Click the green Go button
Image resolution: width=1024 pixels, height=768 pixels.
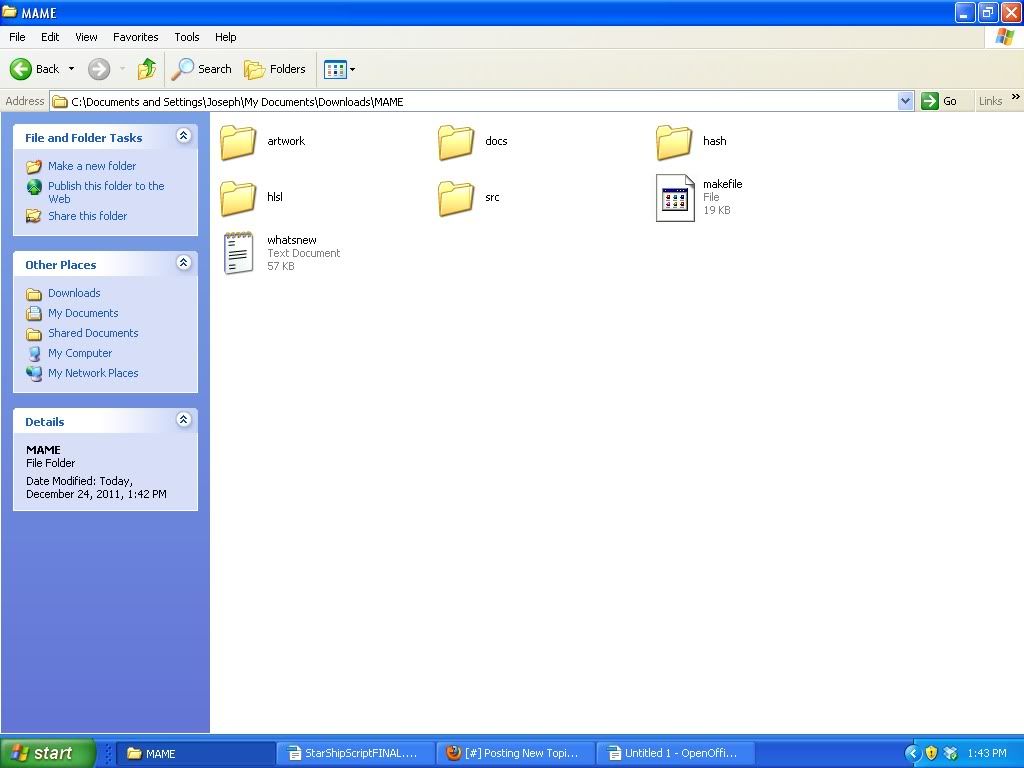click(x=939, y=101)
